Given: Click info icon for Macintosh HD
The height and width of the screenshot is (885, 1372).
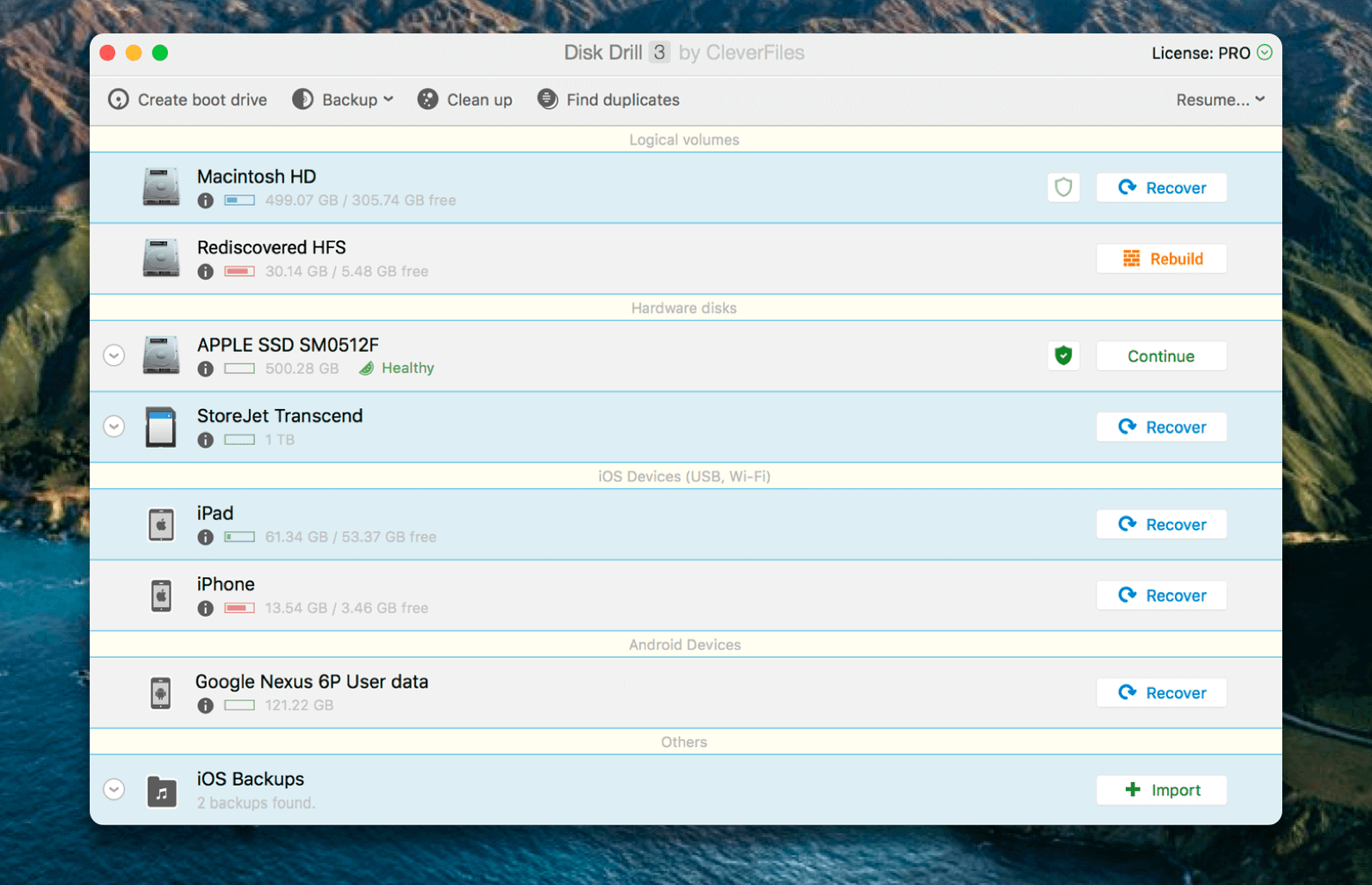Looking at the screenshot, I should 205,201.
